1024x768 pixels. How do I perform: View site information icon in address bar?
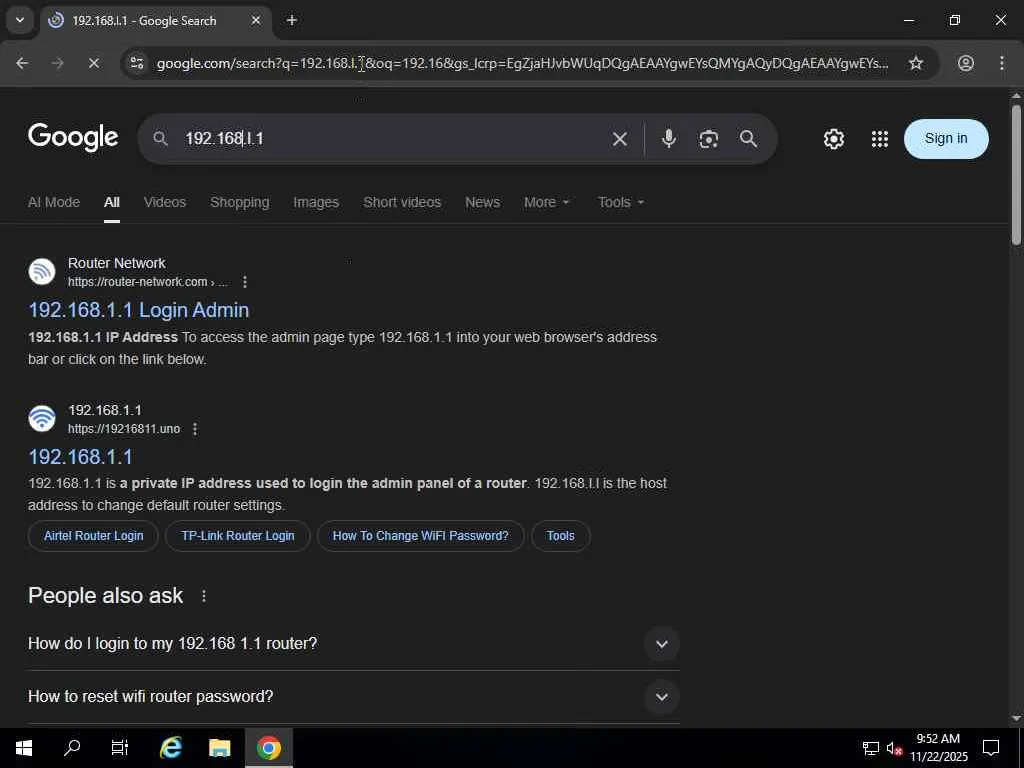coord(137,63)
